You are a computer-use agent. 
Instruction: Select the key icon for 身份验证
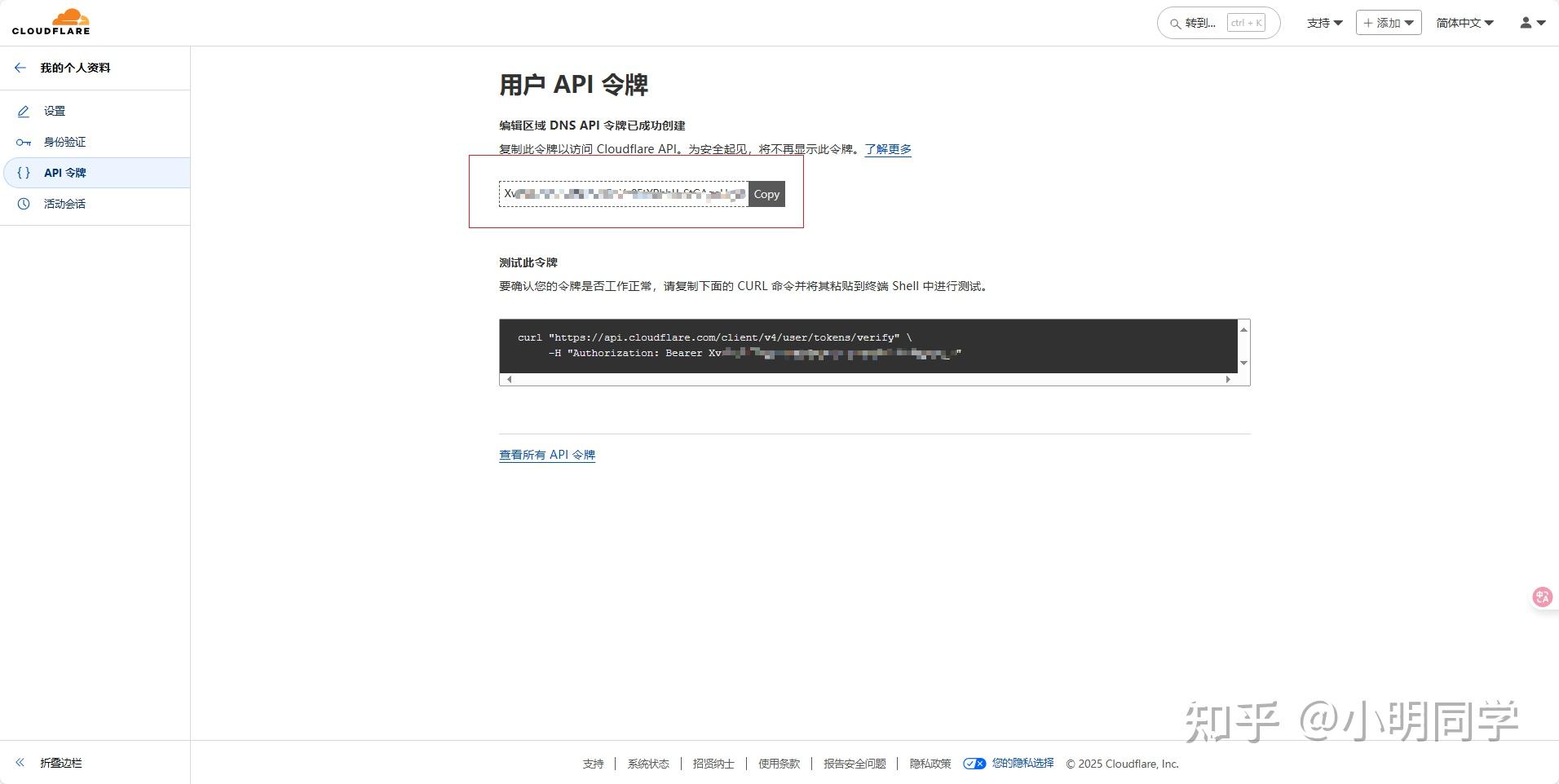pos(24,142)
